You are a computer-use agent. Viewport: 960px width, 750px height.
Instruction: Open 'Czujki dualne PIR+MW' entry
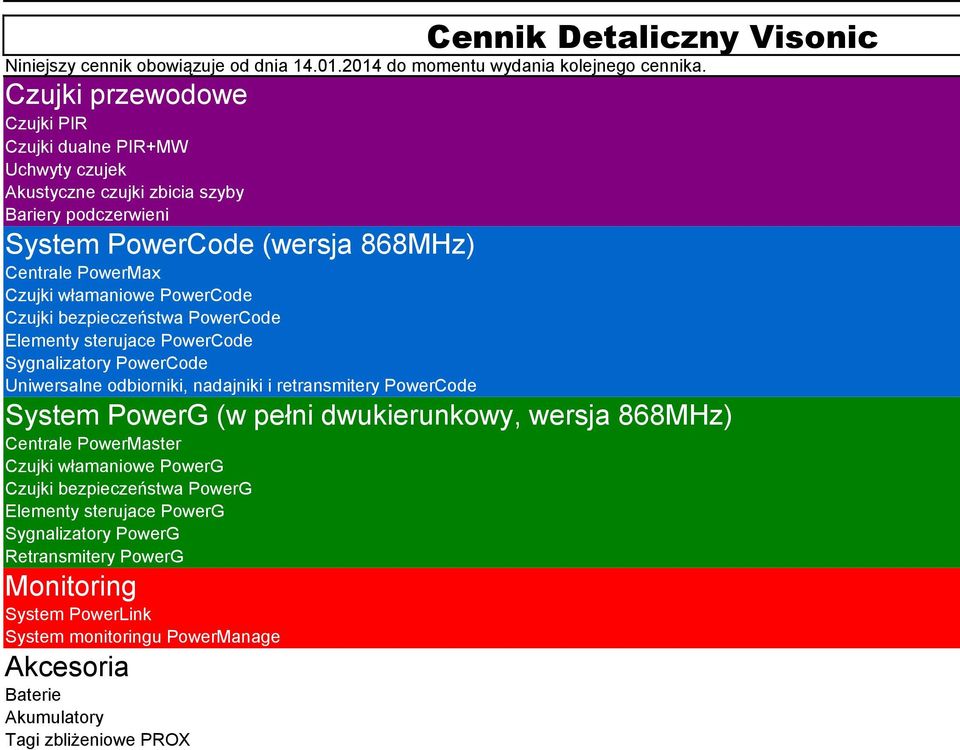point(97,146)
